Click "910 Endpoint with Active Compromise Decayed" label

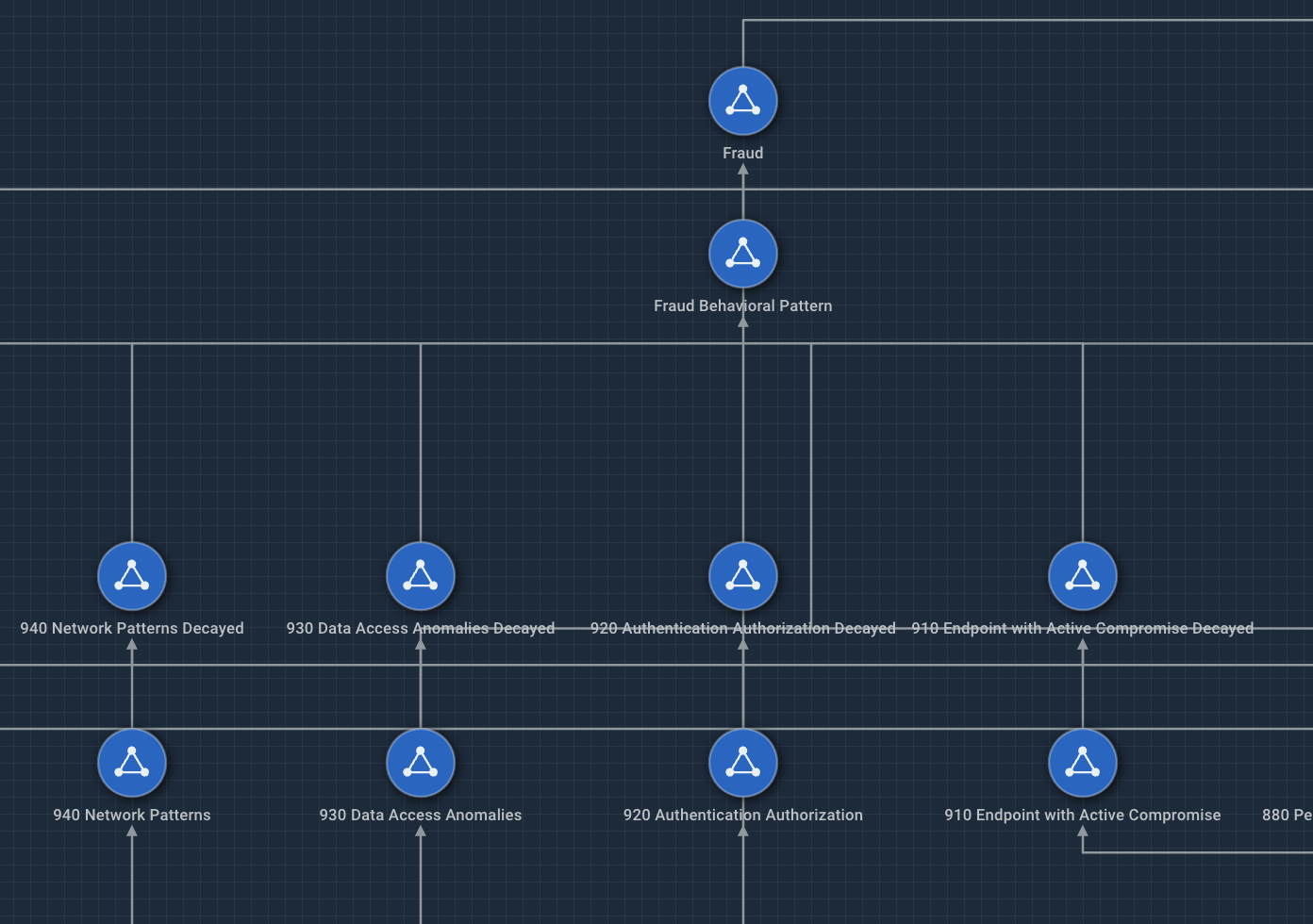pos(1083,628)
